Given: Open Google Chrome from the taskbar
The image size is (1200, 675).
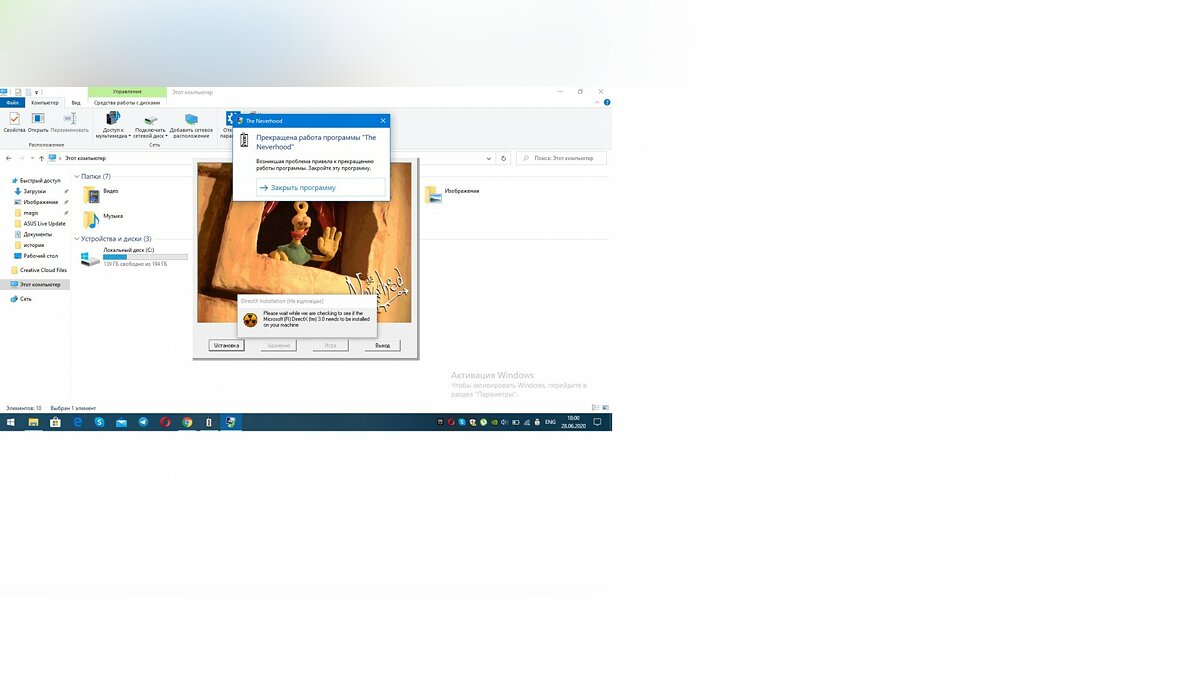Looking at the screenshot, I should (x=187, y=423).
